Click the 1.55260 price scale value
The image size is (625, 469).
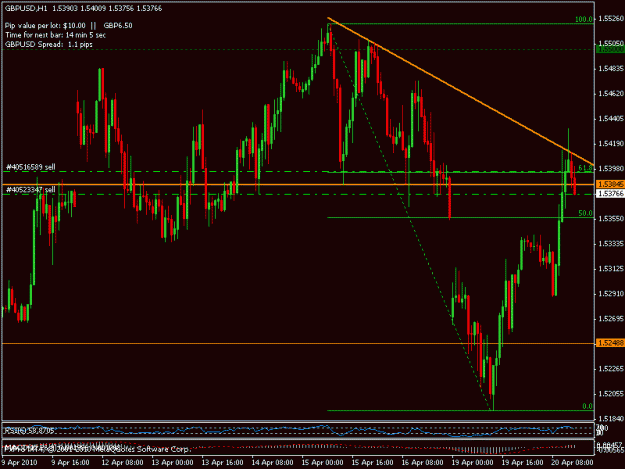coord(611,18)
